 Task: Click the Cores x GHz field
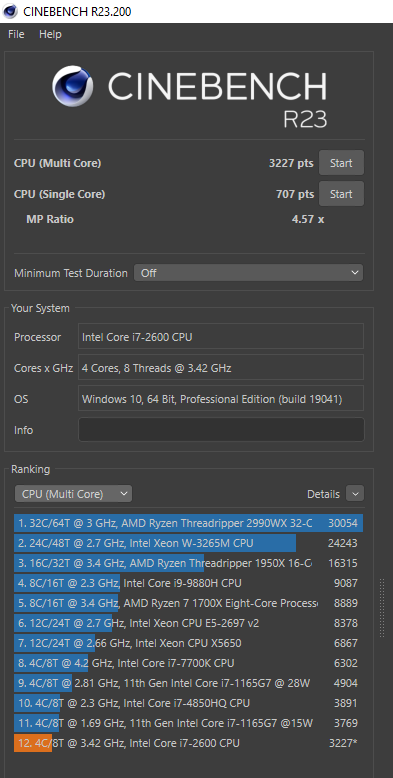[221, 368]
